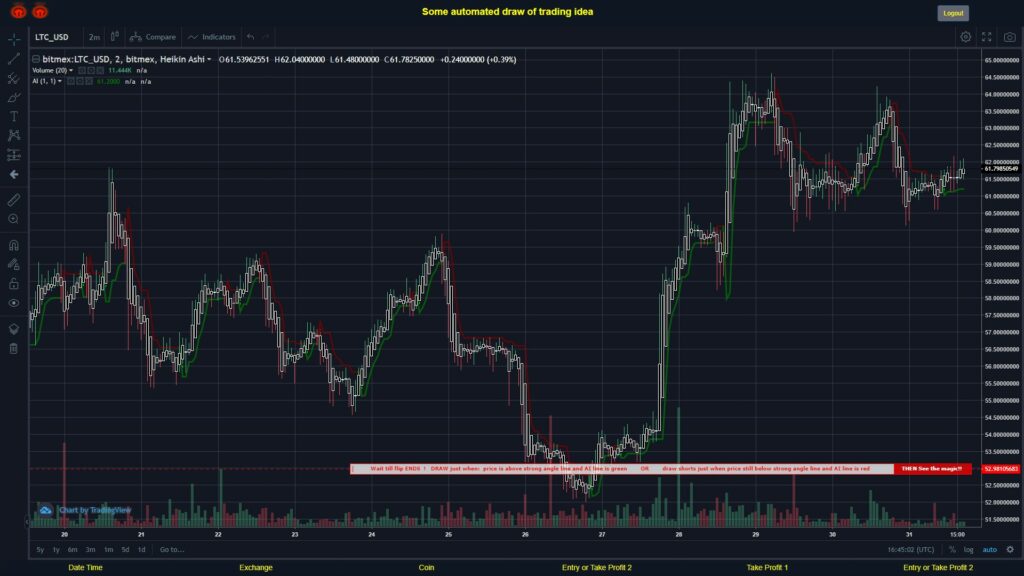This screenshot has width=1024, height=576.
Task: Toggle log scale
Action: click(x=968, y=550)
